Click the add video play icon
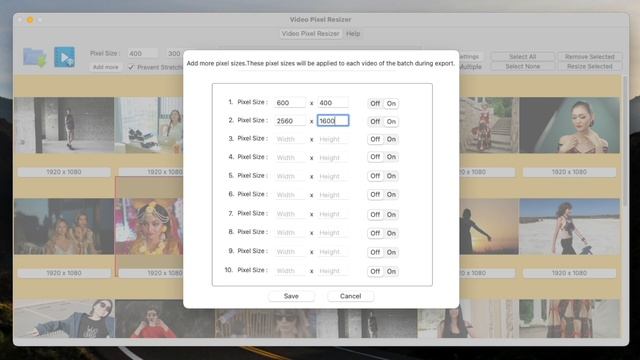The height and width of the screenshot is (360, 640). coord(64,57)
